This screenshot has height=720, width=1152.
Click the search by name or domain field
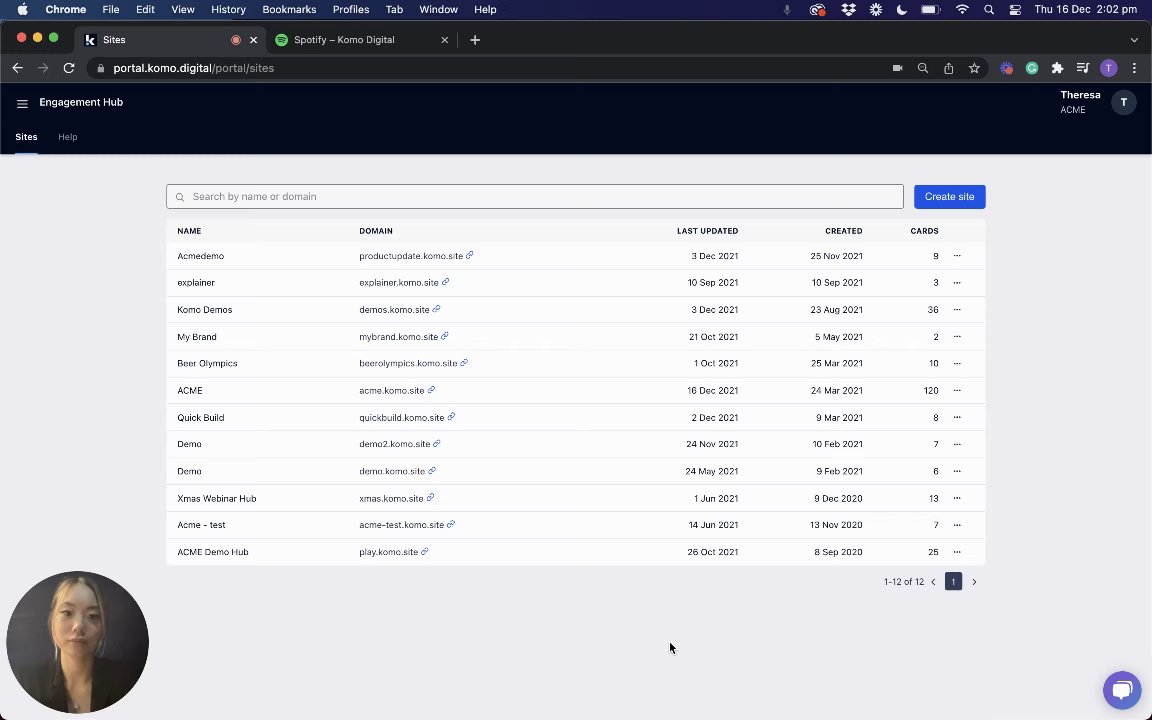[534, 197]
